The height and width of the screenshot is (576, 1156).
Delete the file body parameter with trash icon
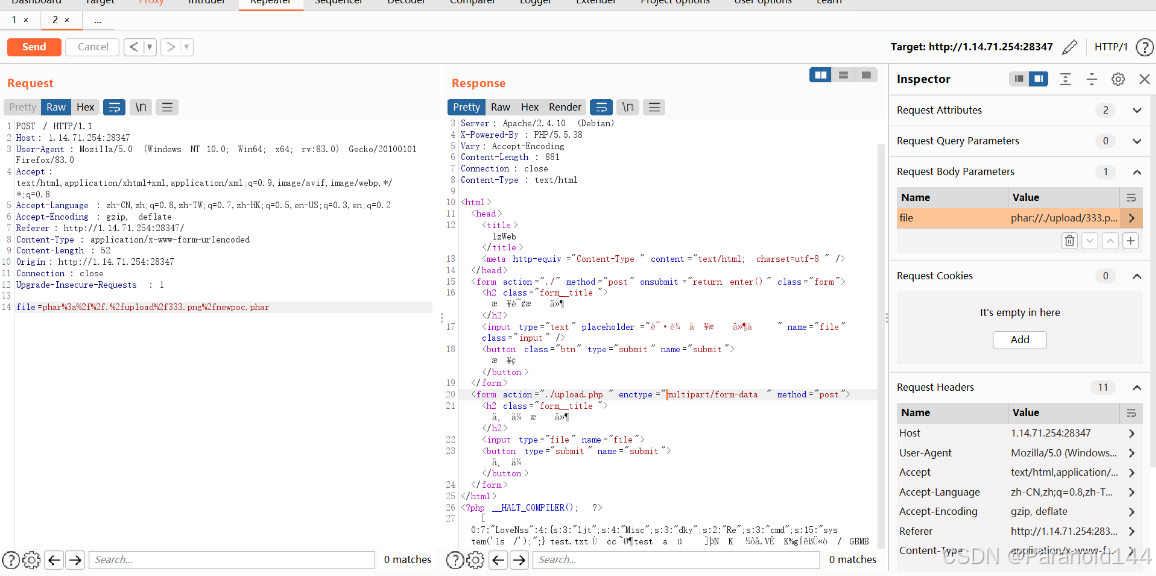(x=1069, y=241)
